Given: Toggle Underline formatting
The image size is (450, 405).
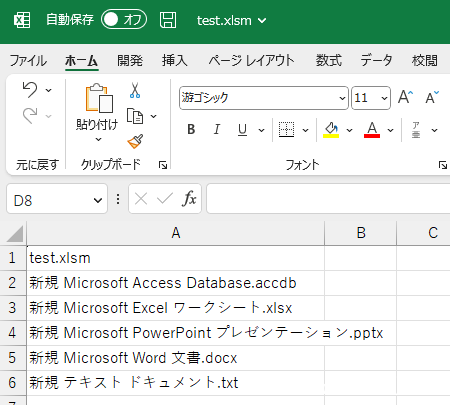Looking at the screenshot, I should pyautogui.click(x=243, y=130).
